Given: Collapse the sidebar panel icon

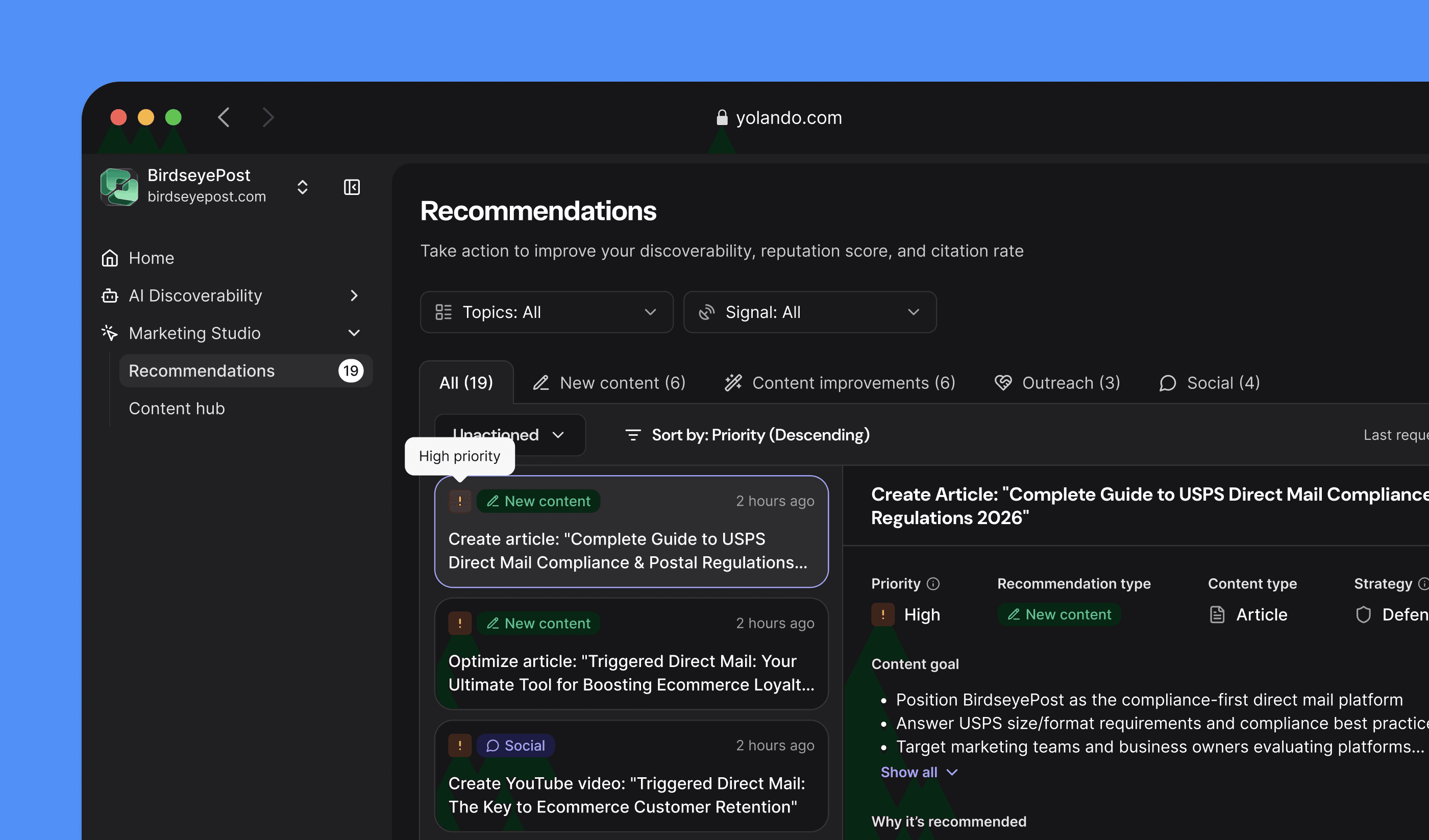Looking at the screenshot, I should click(x=352, y=187).
